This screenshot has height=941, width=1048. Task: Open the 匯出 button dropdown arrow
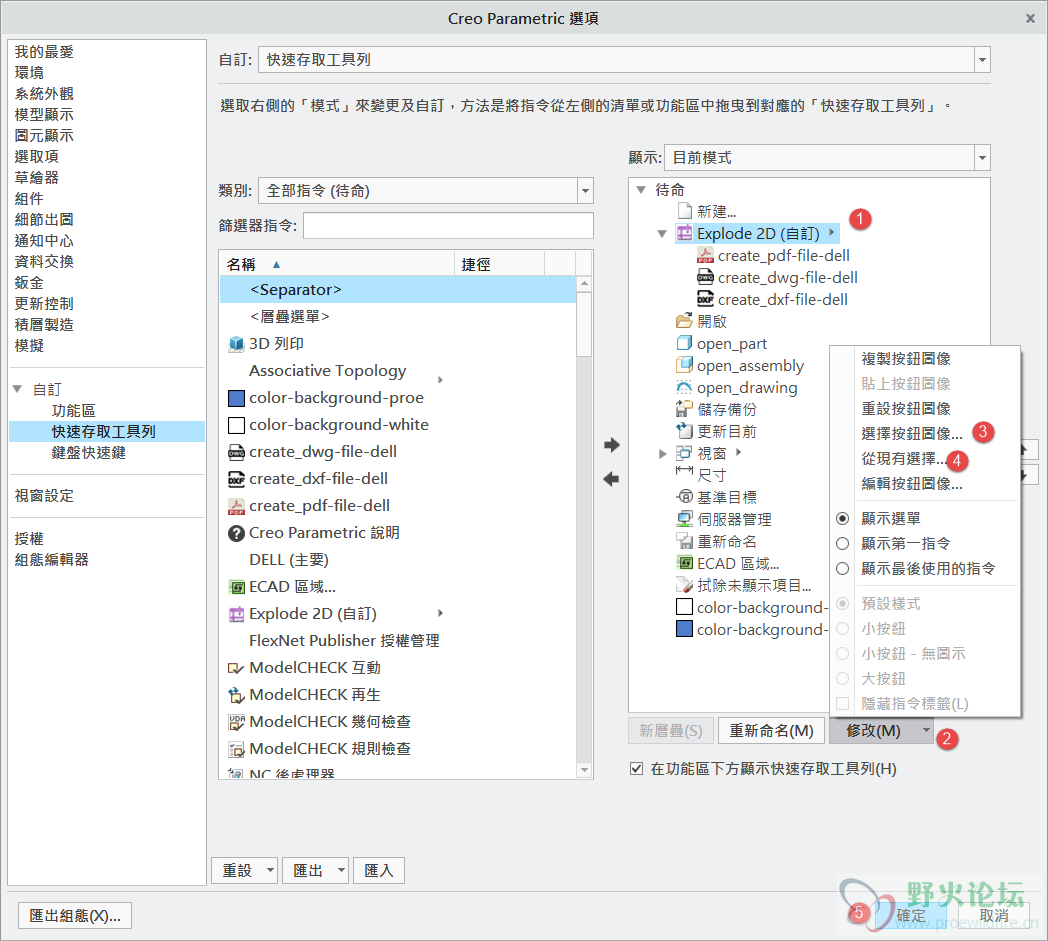click(x=341, y=870)
